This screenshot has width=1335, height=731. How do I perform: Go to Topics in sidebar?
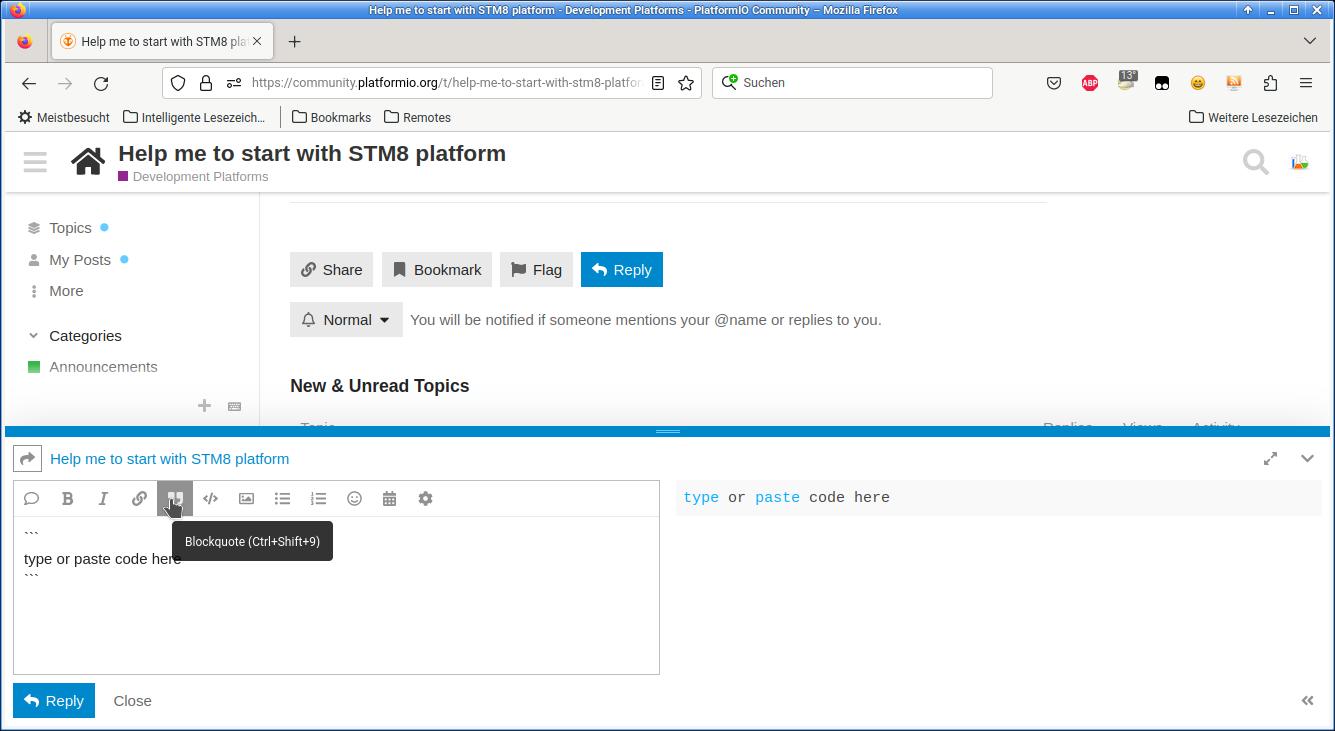70,228
